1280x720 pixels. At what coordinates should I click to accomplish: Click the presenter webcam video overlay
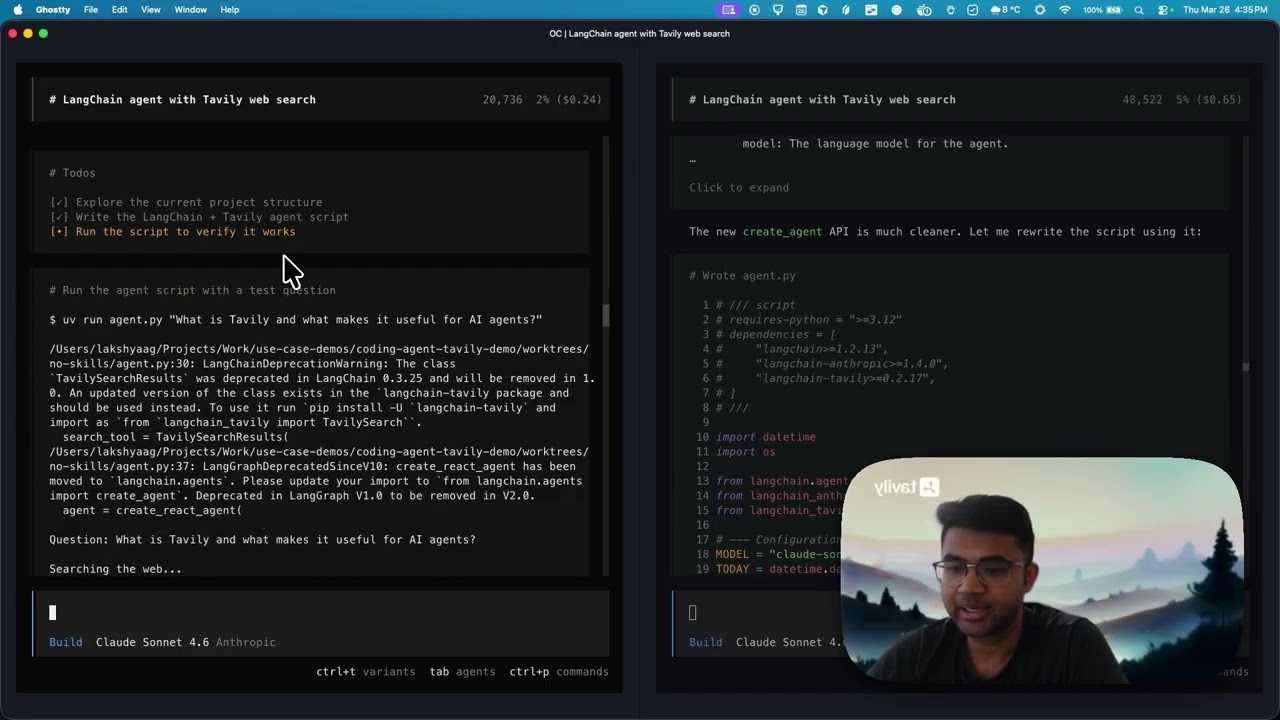click(1041, 572)
